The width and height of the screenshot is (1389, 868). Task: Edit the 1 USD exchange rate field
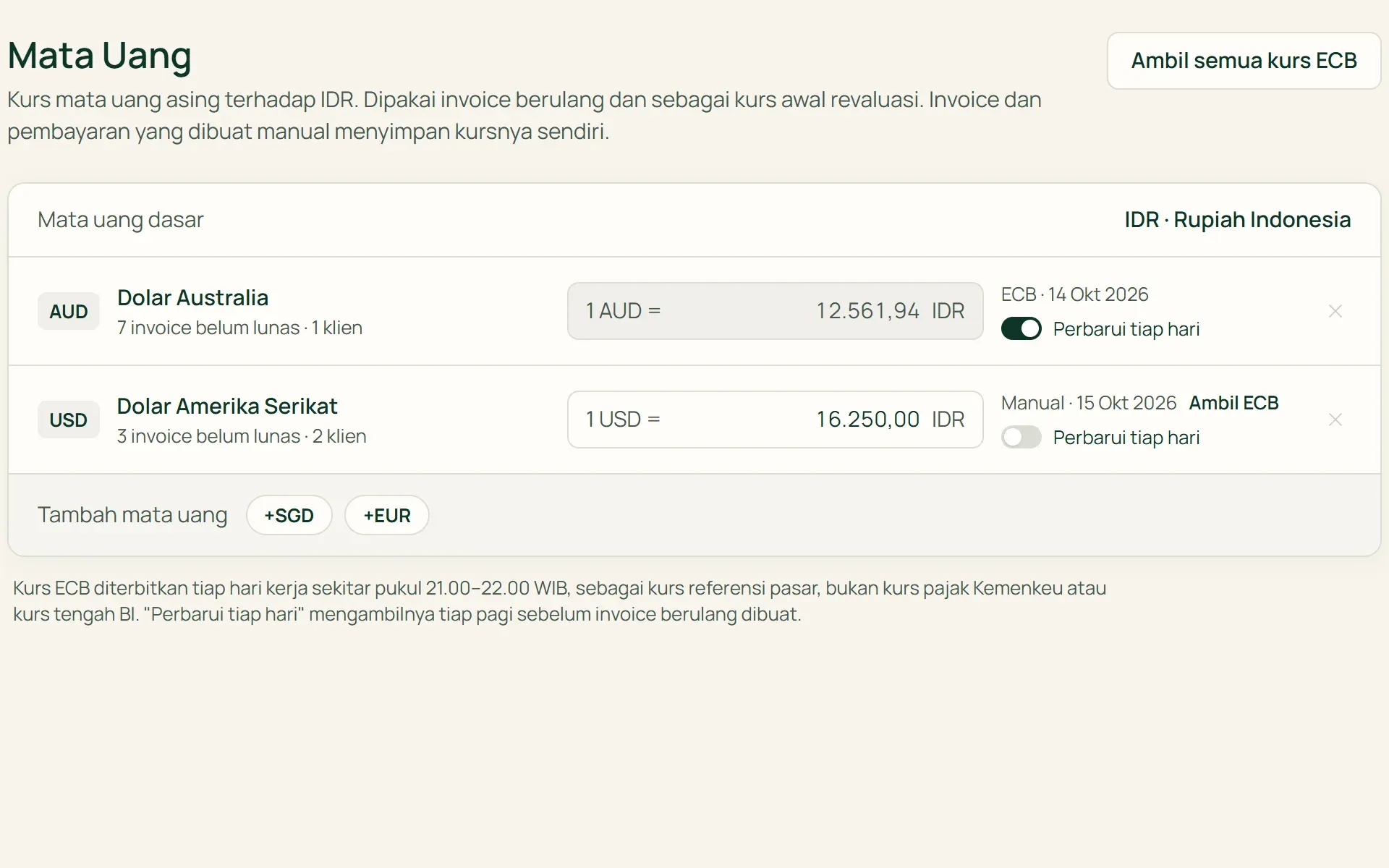[775, 420]
